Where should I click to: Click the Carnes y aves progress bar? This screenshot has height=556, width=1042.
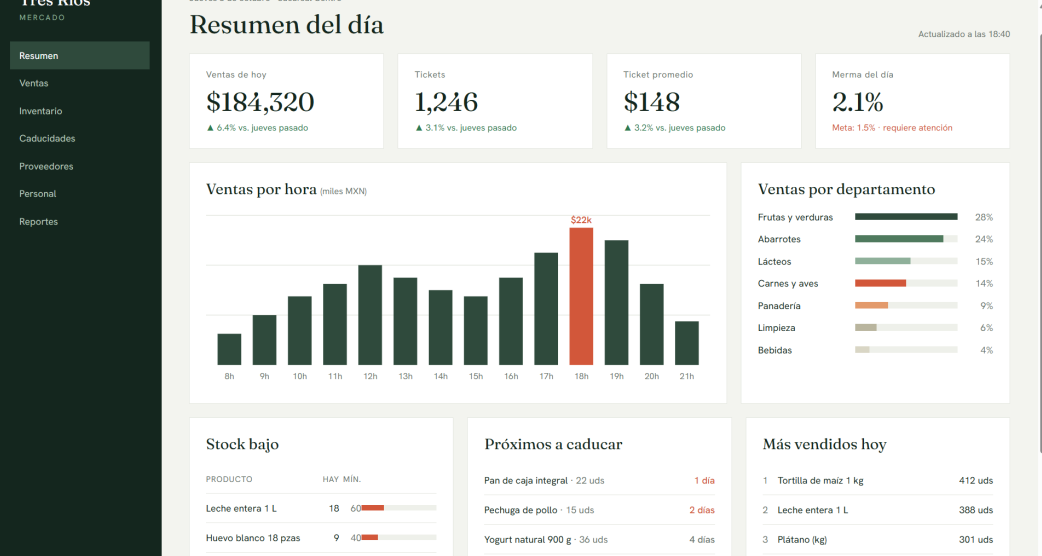[906, 283]
